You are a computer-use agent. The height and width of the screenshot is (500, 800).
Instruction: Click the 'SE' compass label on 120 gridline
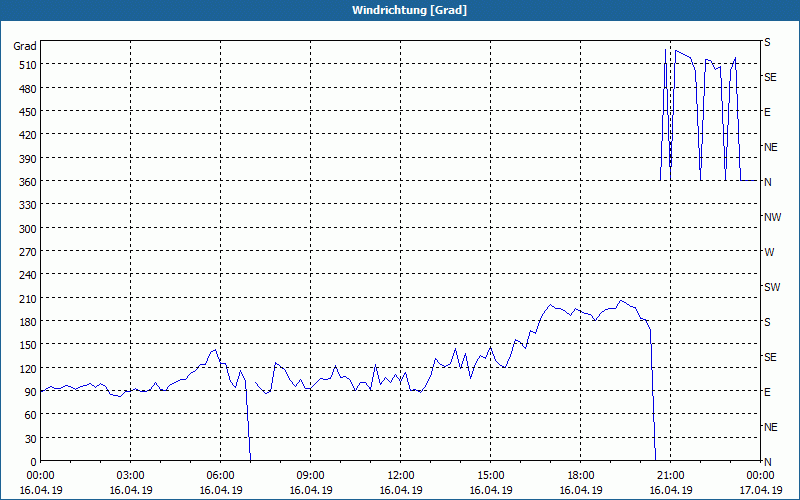tap(770, 357)
